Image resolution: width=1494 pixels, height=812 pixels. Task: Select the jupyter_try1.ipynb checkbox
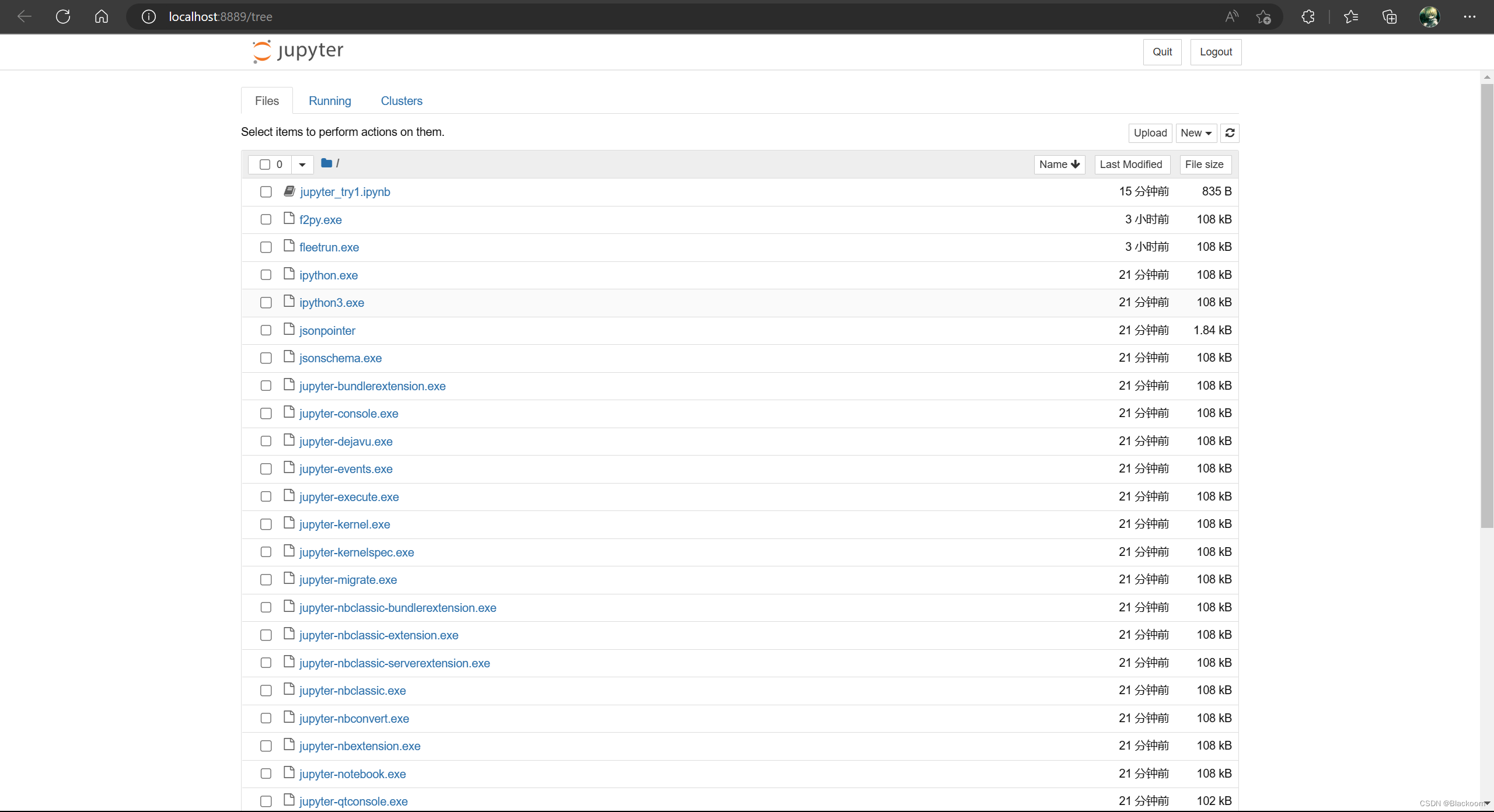tap(266, 192)
